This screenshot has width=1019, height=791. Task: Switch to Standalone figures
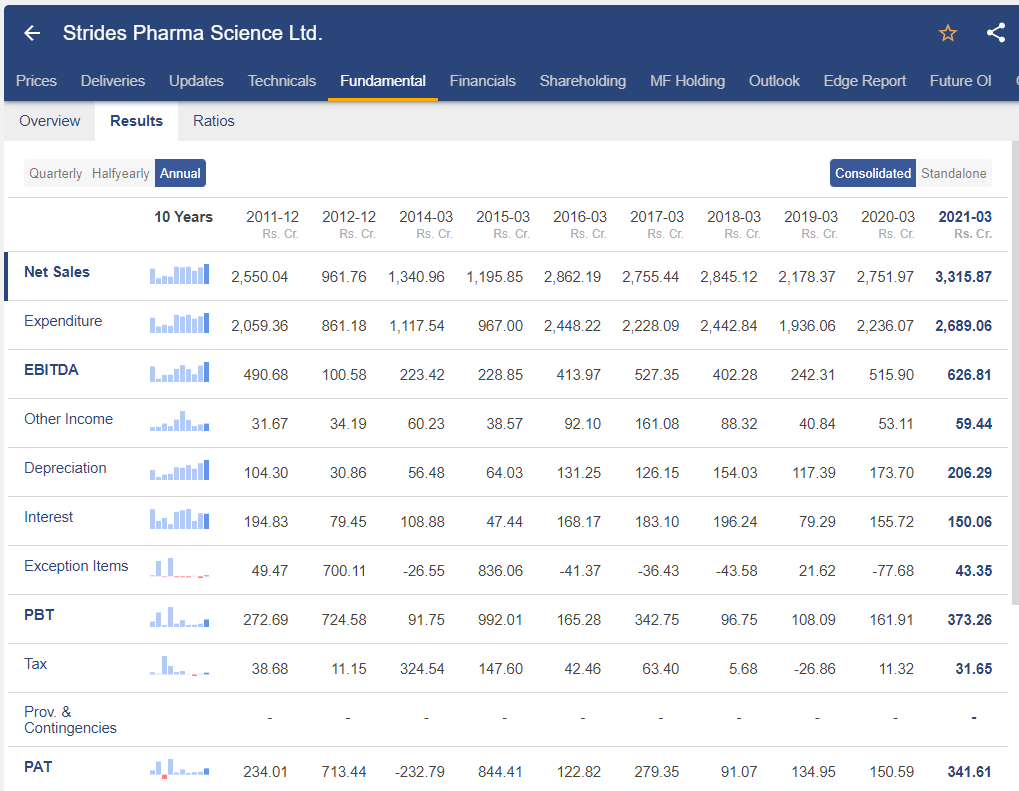tap(953, 174)
